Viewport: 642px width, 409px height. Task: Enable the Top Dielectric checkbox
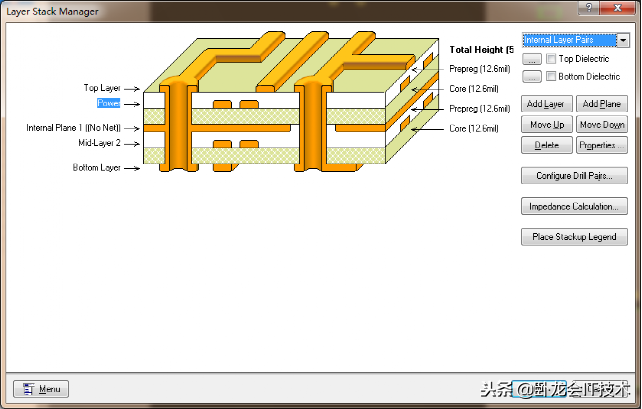pyautogui.click(x=551, y=59)
